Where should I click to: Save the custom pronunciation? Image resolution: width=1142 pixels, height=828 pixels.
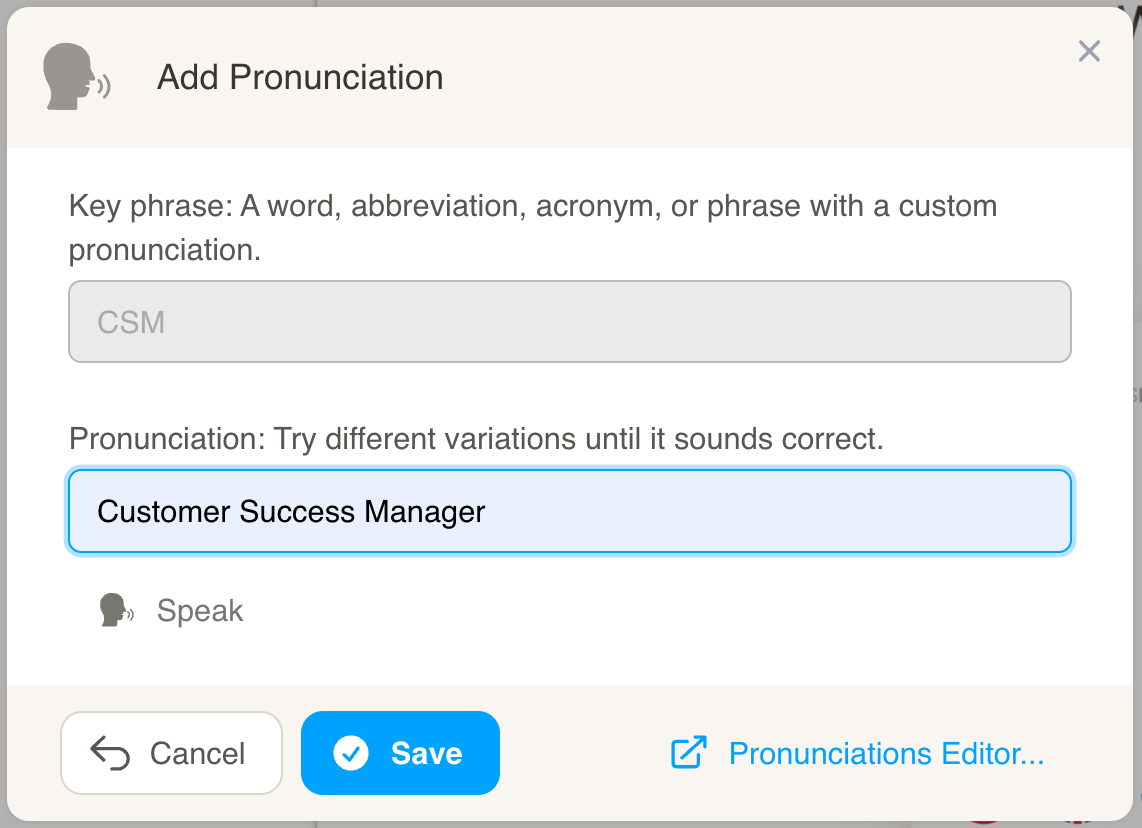(x=401, y=753)
